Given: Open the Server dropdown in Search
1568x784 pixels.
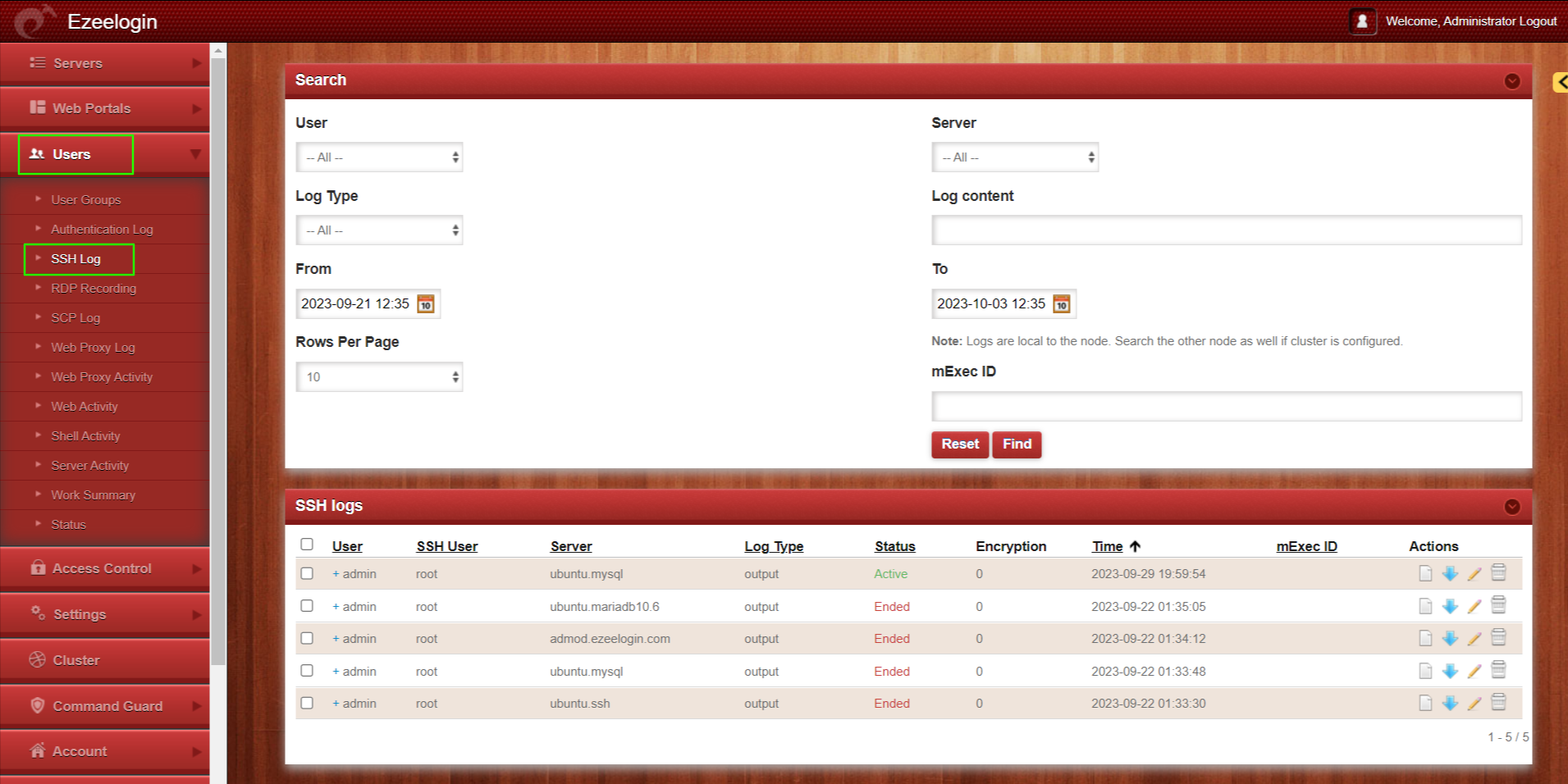Looking at the screenshot, I should point(1015,157).
